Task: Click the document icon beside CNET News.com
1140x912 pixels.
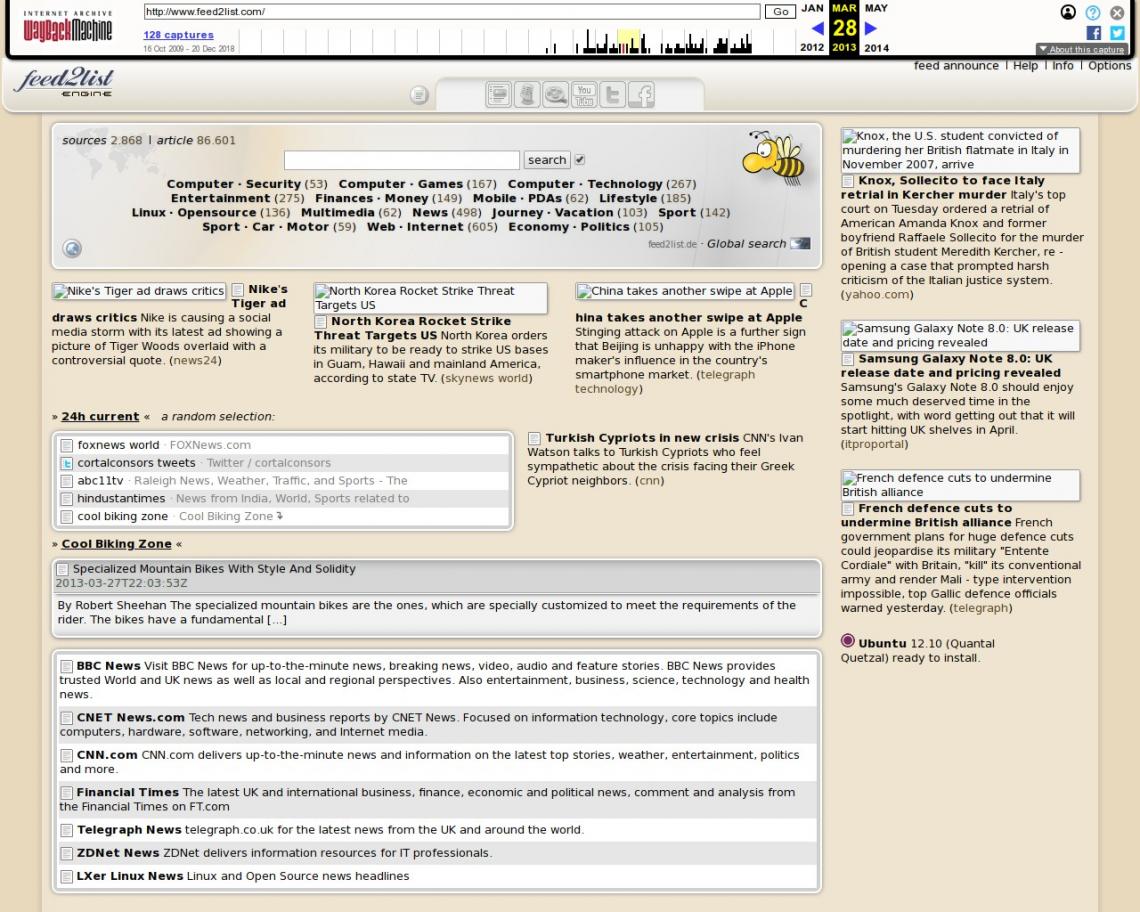Action: pyautogui.click(x=66, y=718)
